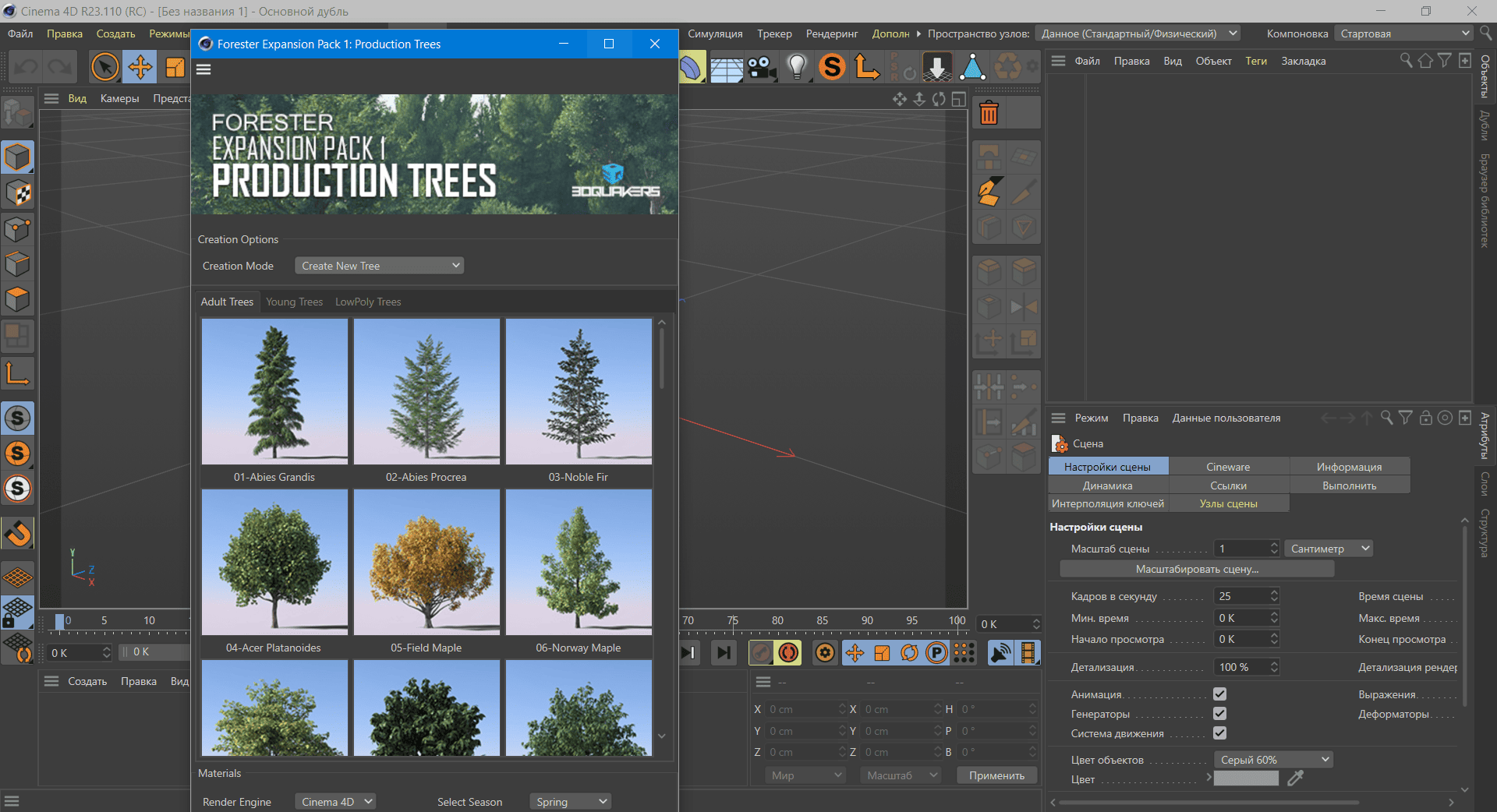The height and width of the screenshot is (812, 1497).
Task: Open keyframe settings gear icon
Action: tap(825, 653)
